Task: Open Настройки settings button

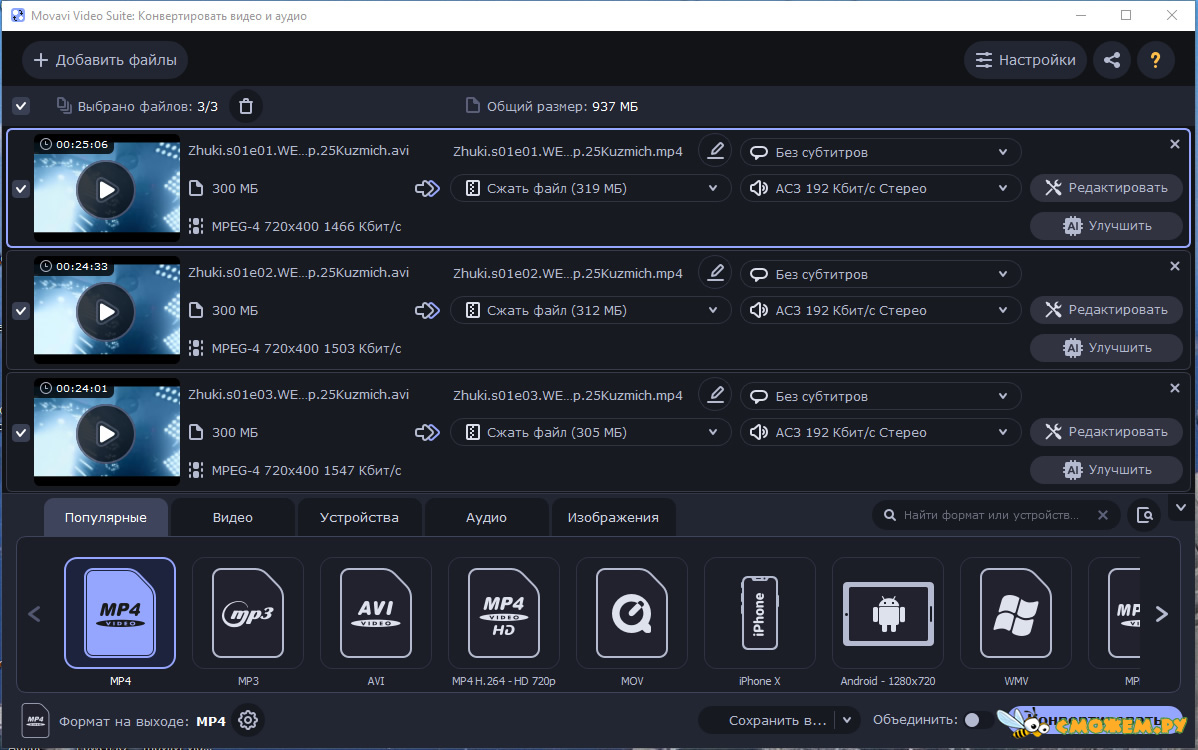Action: [1026, 60]
